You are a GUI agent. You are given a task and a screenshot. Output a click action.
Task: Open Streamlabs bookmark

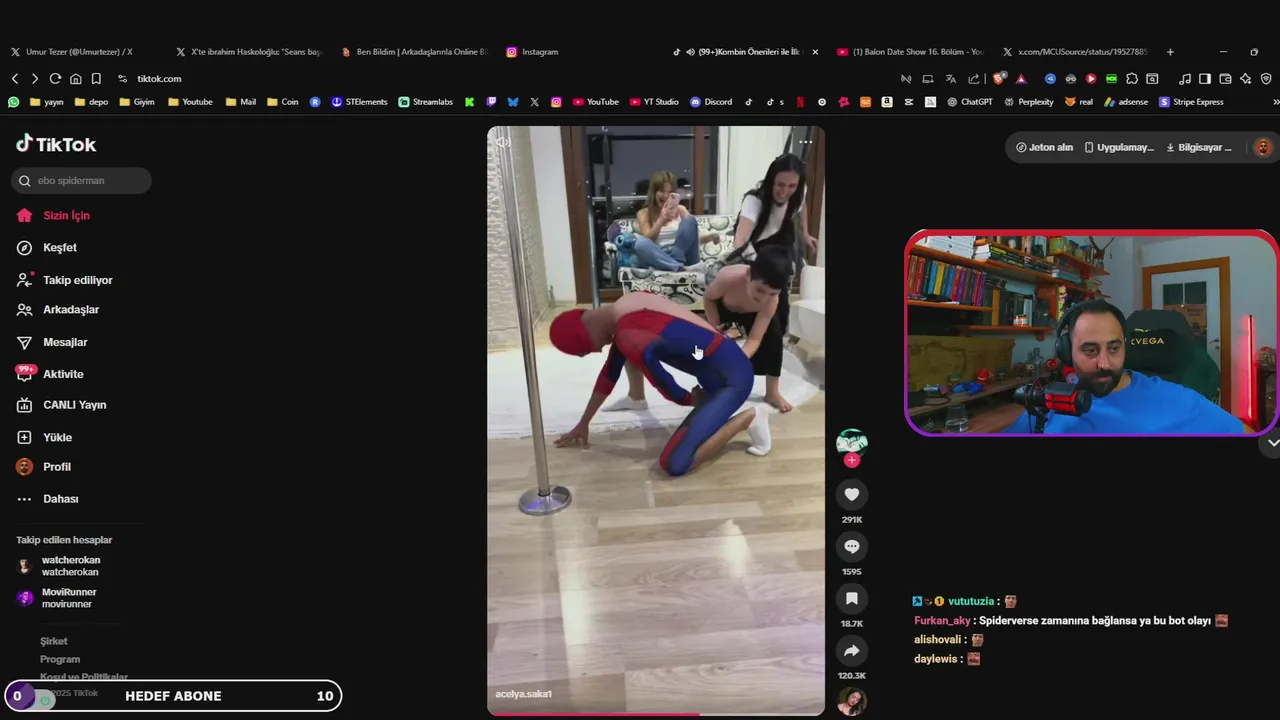point(426,102)
